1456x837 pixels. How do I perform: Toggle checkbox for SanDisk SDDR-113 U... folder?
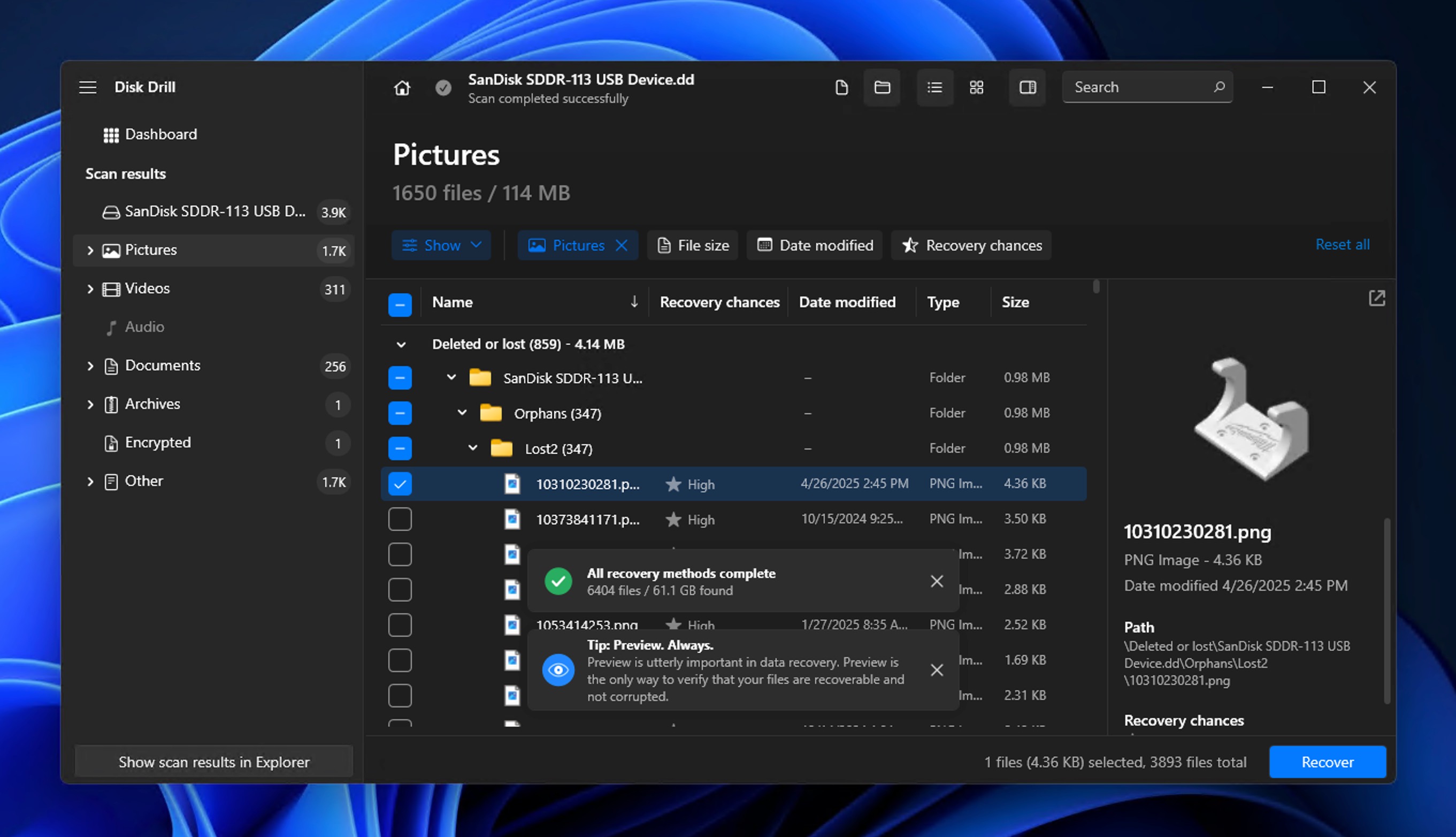tap(400, 378)
